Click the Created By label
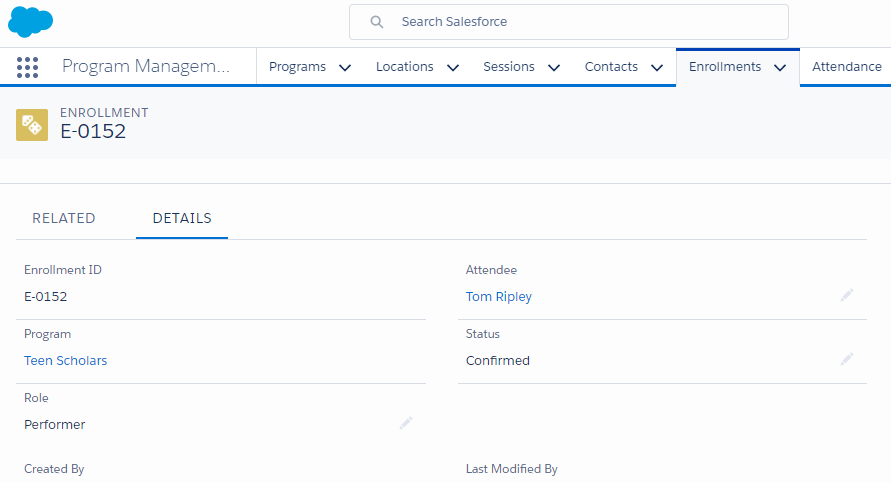This screenshot has width=891, height=483. click(54, 469)
